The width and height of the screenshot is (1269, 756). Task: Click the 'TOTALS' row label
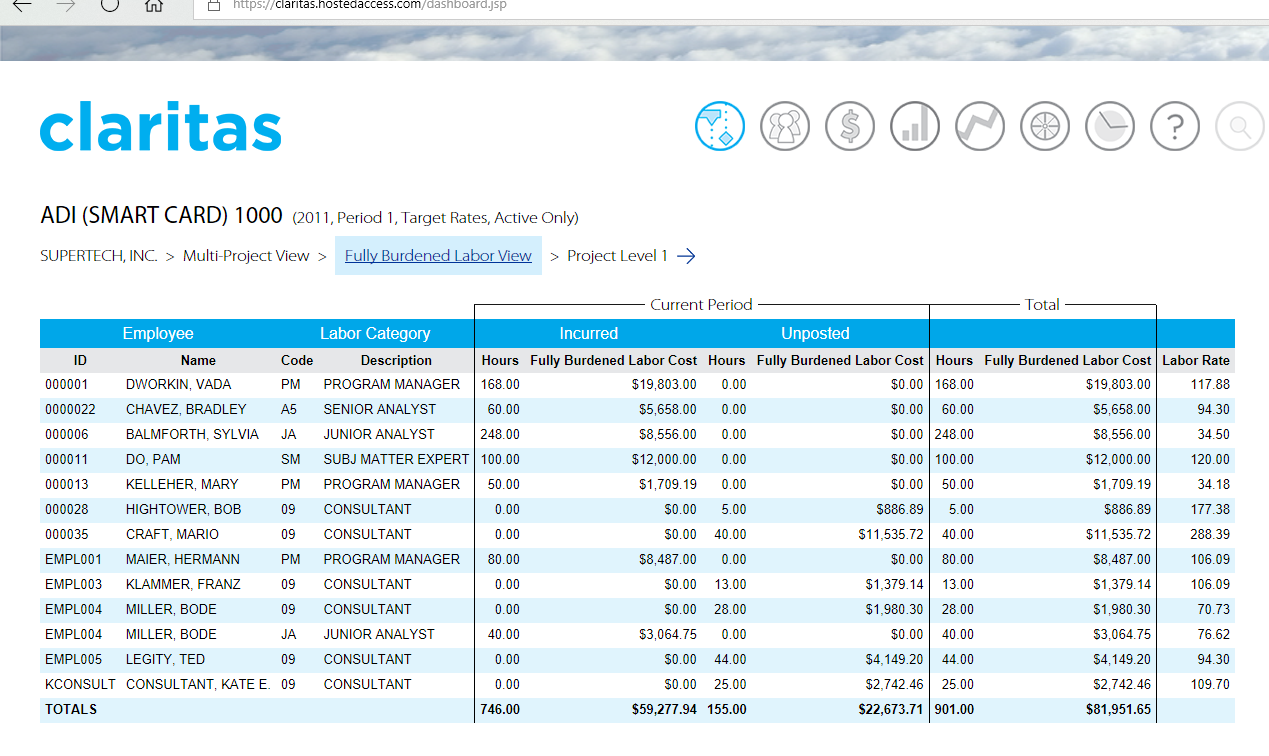(x=71, y=710)
